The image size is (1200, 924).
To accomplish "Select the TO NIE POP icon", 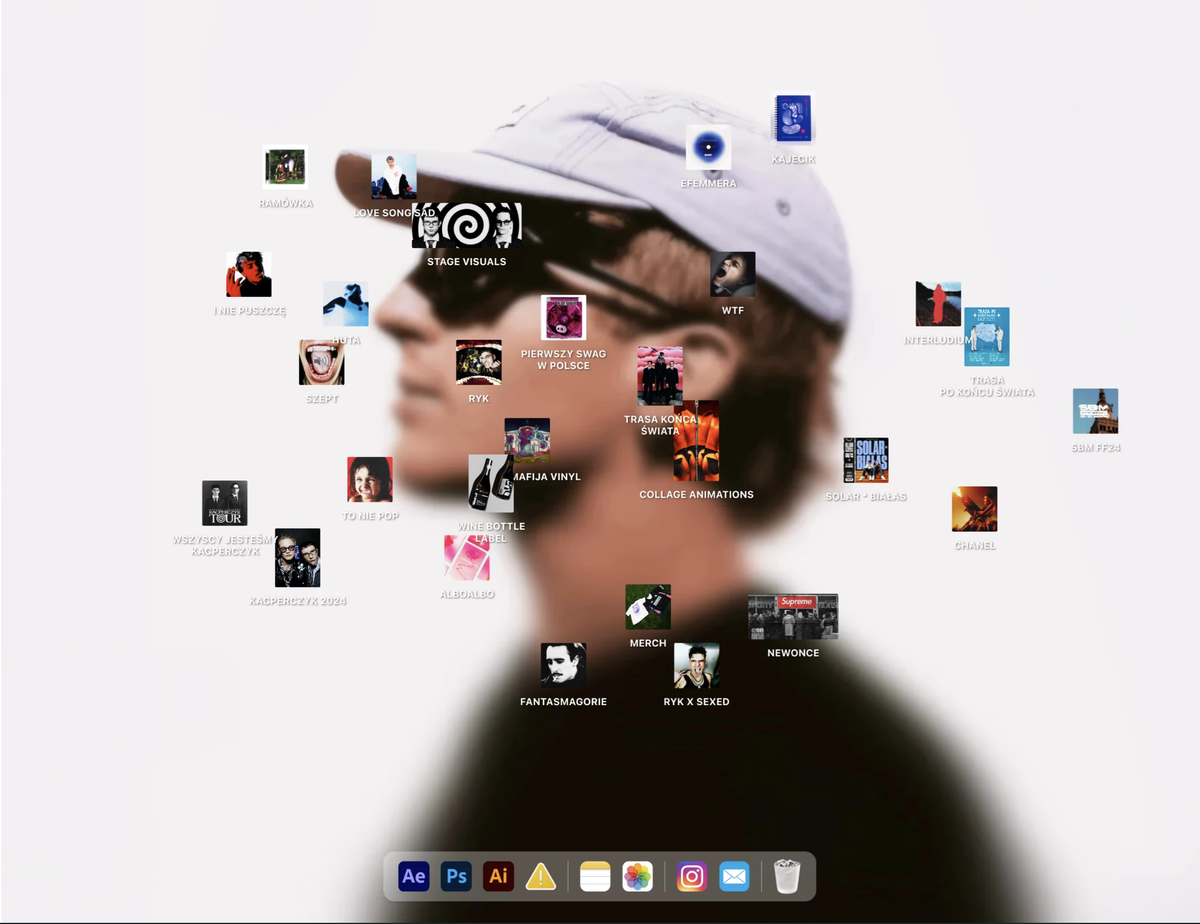I will click(370, 480).
